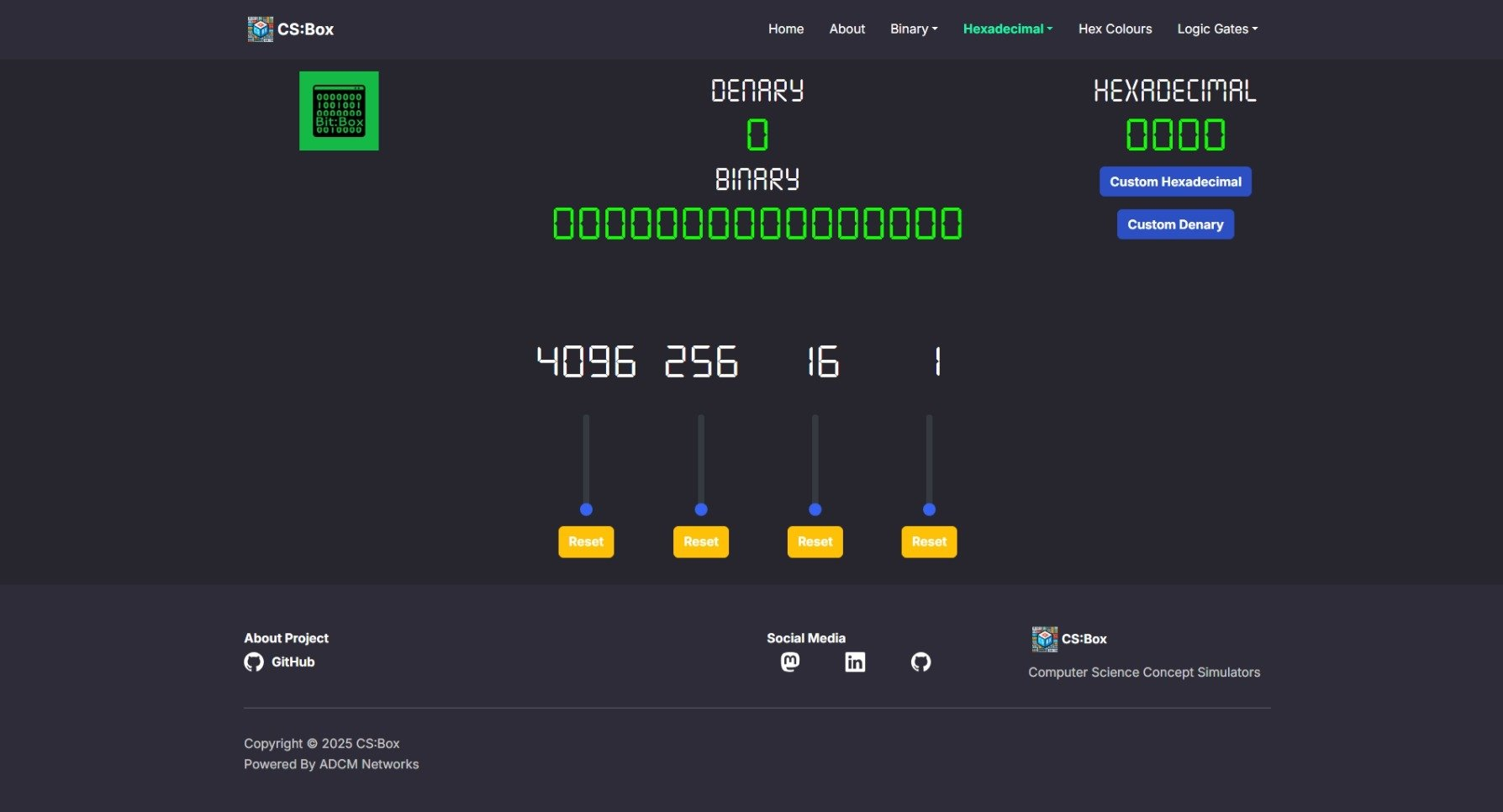Click the Custom Denary button
The height and width of the screenshot is (812, 1503).
(1174, 224)
